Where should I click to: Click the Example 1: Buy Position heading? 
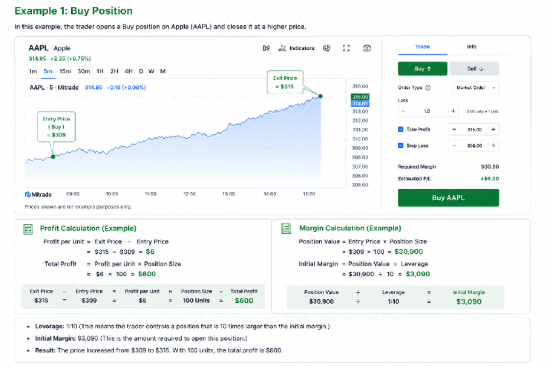click(x=74, y=11)
